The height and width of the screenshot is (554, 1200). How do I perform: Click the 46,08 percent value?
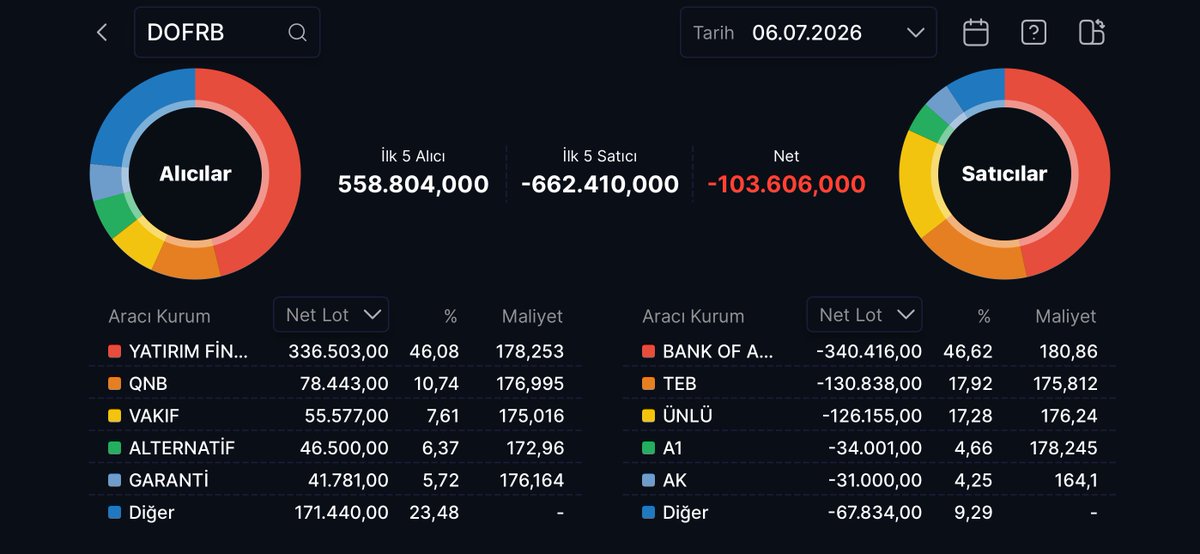click(433, 352)
